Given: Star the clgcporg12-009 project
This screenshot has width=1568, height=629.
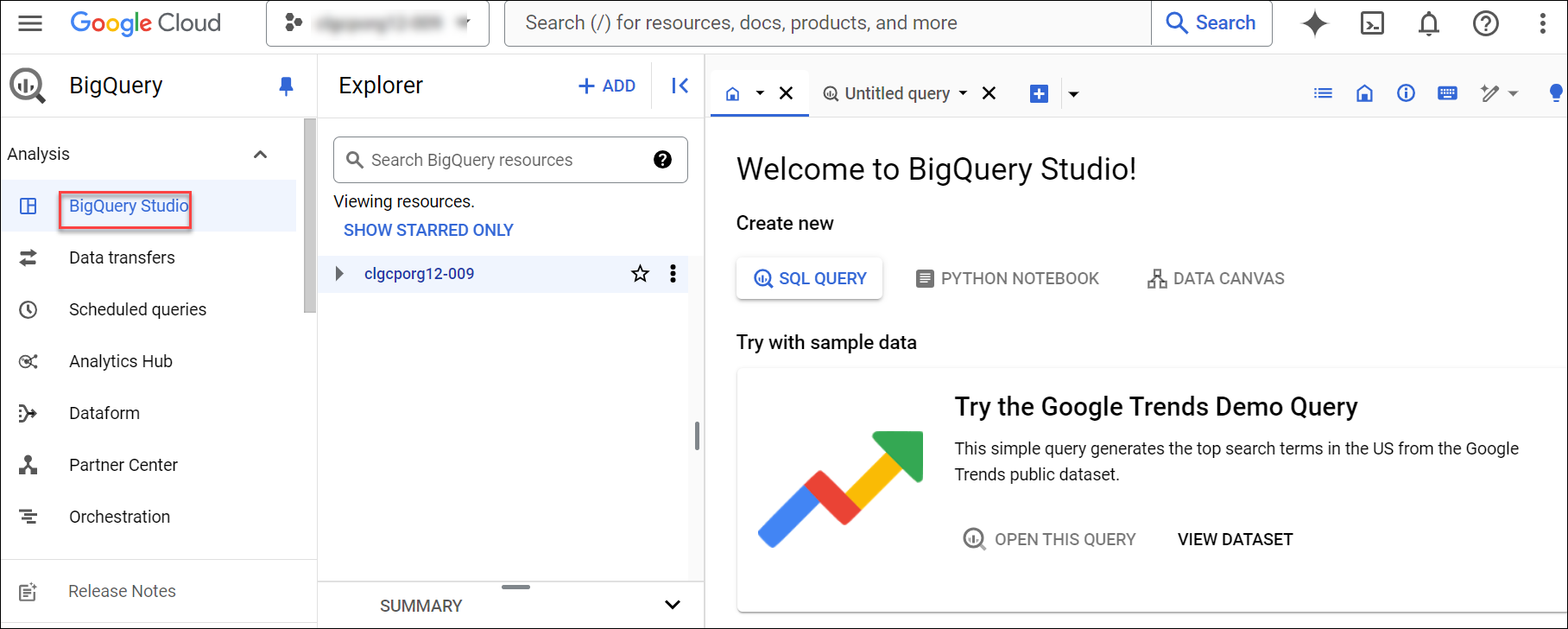Looking at the screenshot, I should click(x=640, y=274).
